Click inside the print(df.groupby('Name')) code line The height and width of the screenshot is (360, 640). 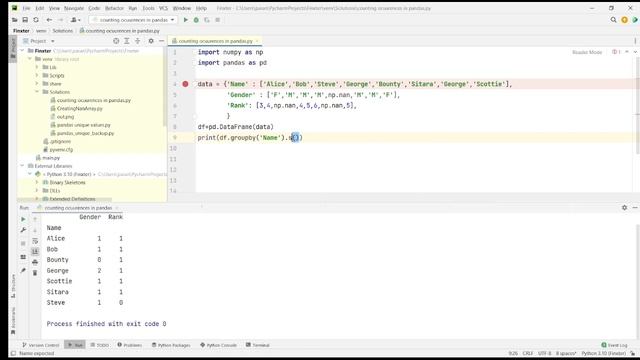tap(250, 138)
